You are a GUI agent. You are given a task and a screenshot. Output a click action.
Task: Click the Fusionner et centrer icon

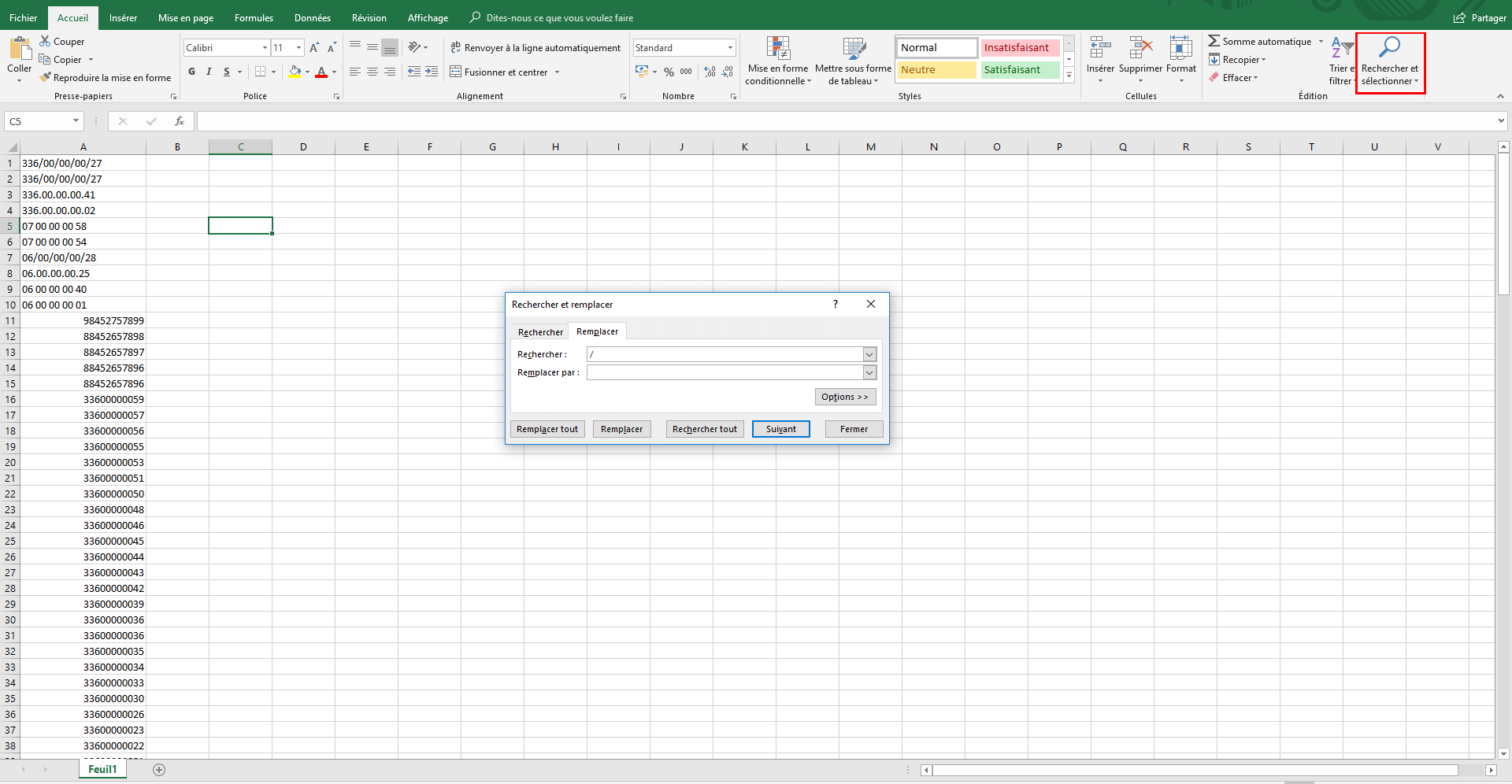(x=455, y=72)
